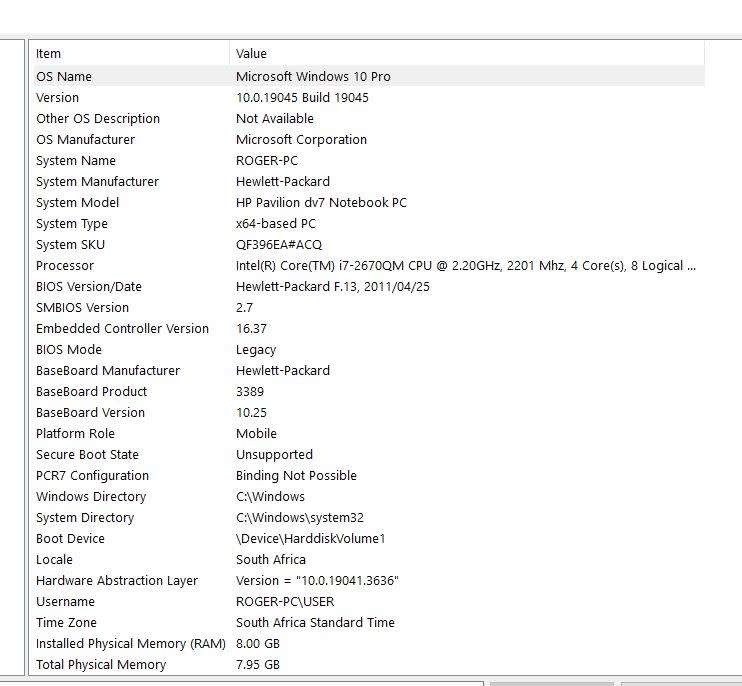The image size is (742, 686).
Task: Select the System Name row
Action: tap(76, 160)
